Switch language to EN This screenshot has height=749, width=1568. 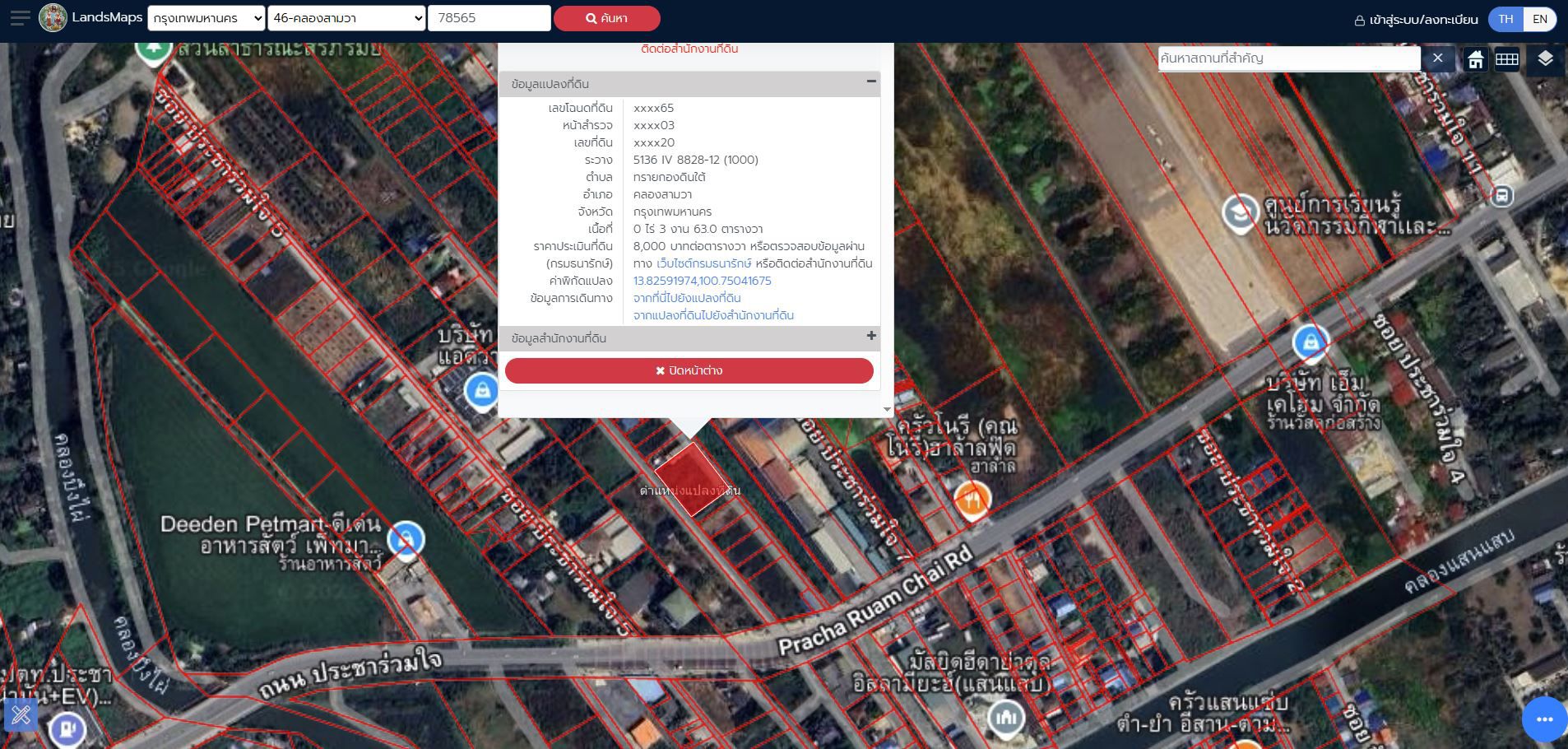point(1540,19)
